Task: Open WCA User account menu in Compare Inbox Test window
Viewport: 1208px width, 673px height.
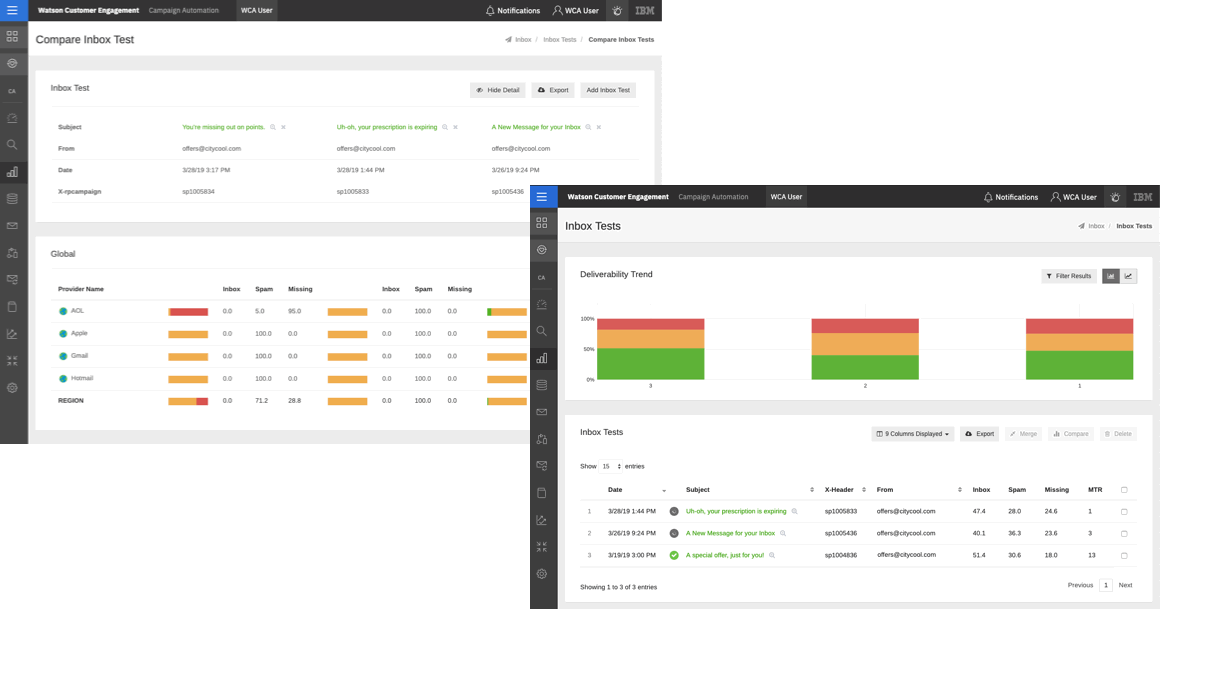Action: (x=575, y=11)
